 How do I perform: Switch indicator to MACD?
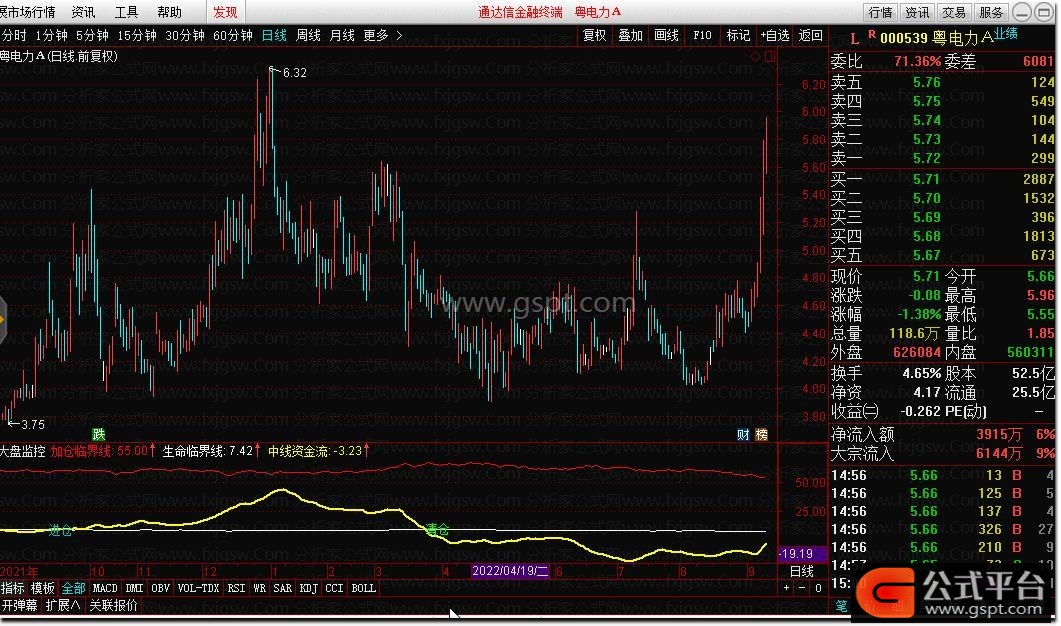tap(105, 588)
